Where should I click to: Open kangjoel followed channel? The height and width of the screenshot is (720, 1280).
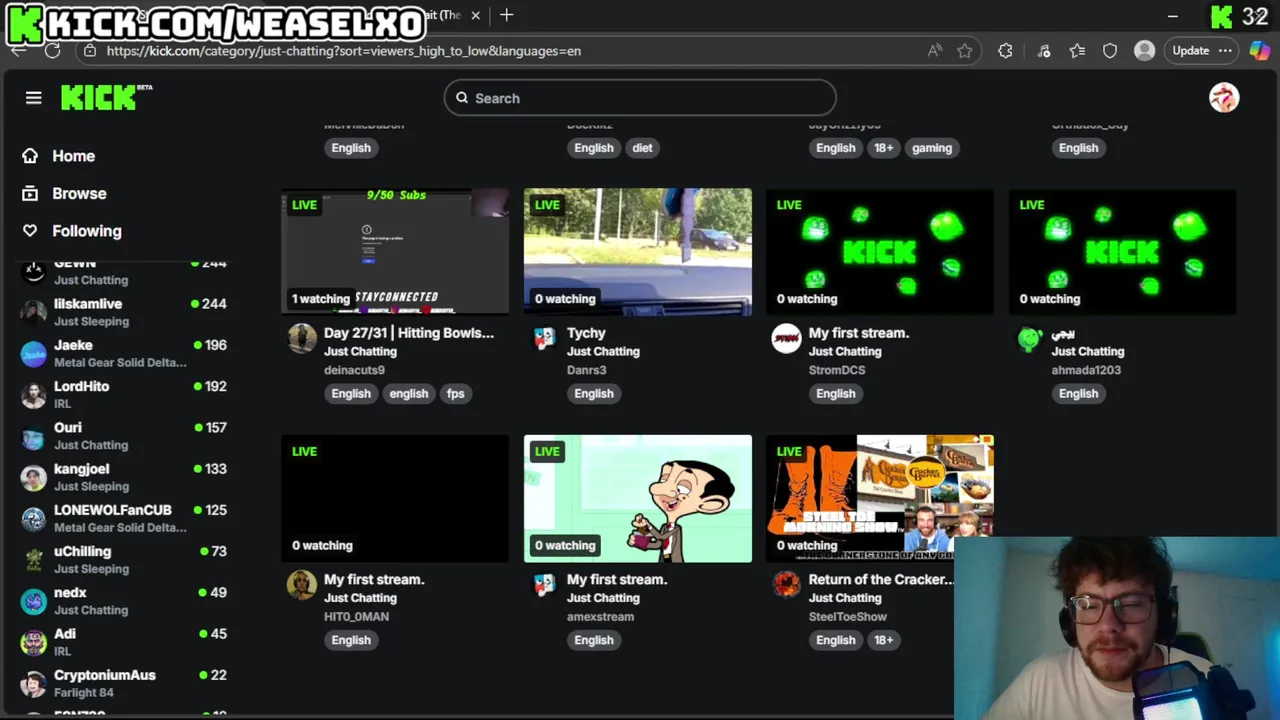pyautogui.click(x=125, y=477)
